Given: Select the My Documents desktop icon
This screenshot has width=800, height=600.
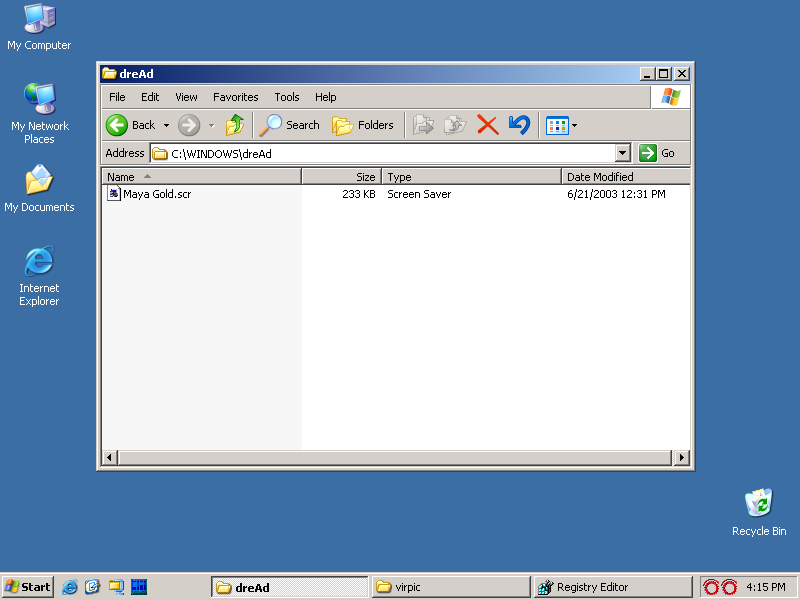Looking at the screenshot, I should click(39, 188).
